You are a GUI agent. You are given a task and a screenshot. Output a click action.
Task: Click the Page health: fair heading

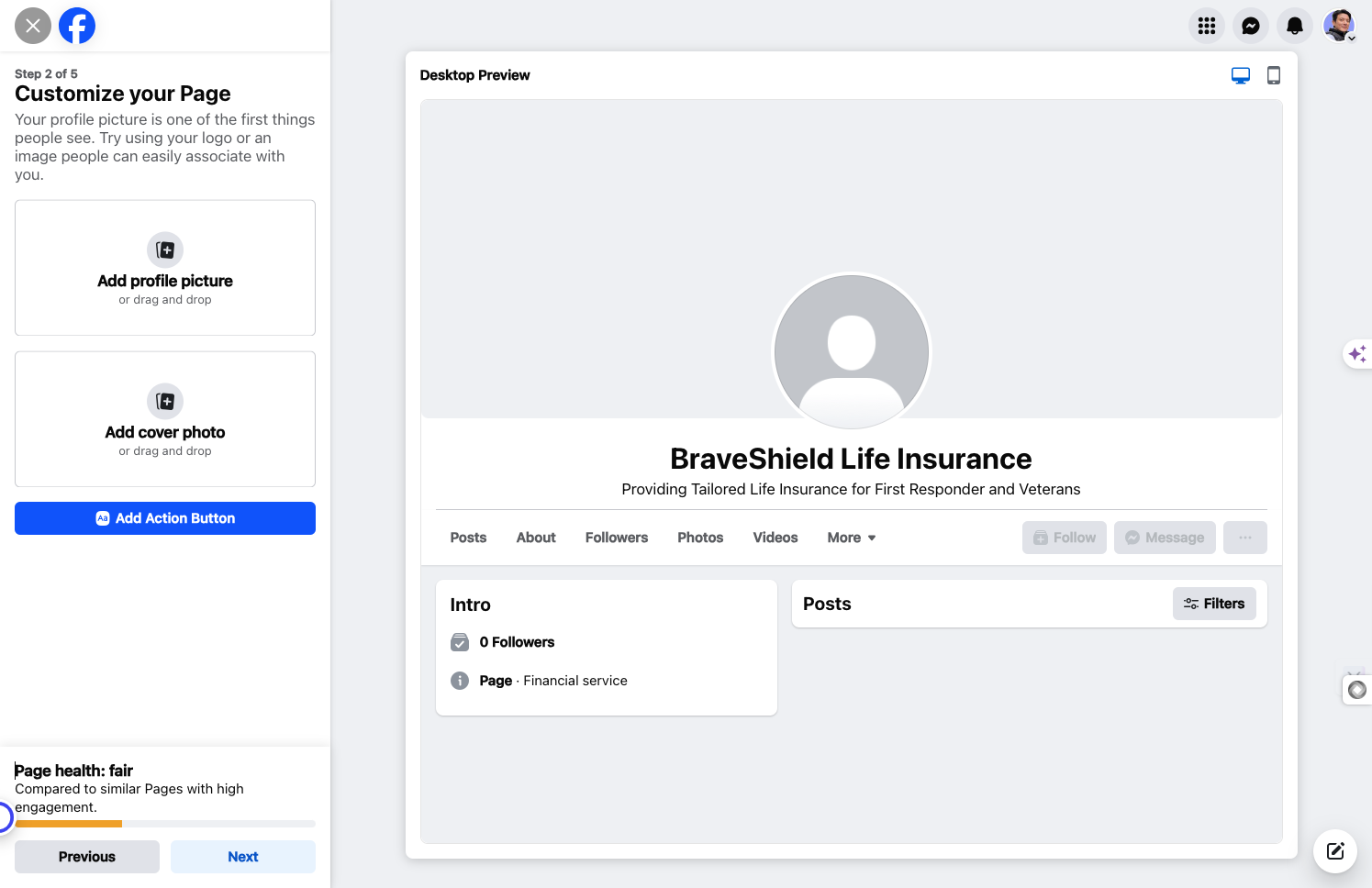tap(74, 771)
